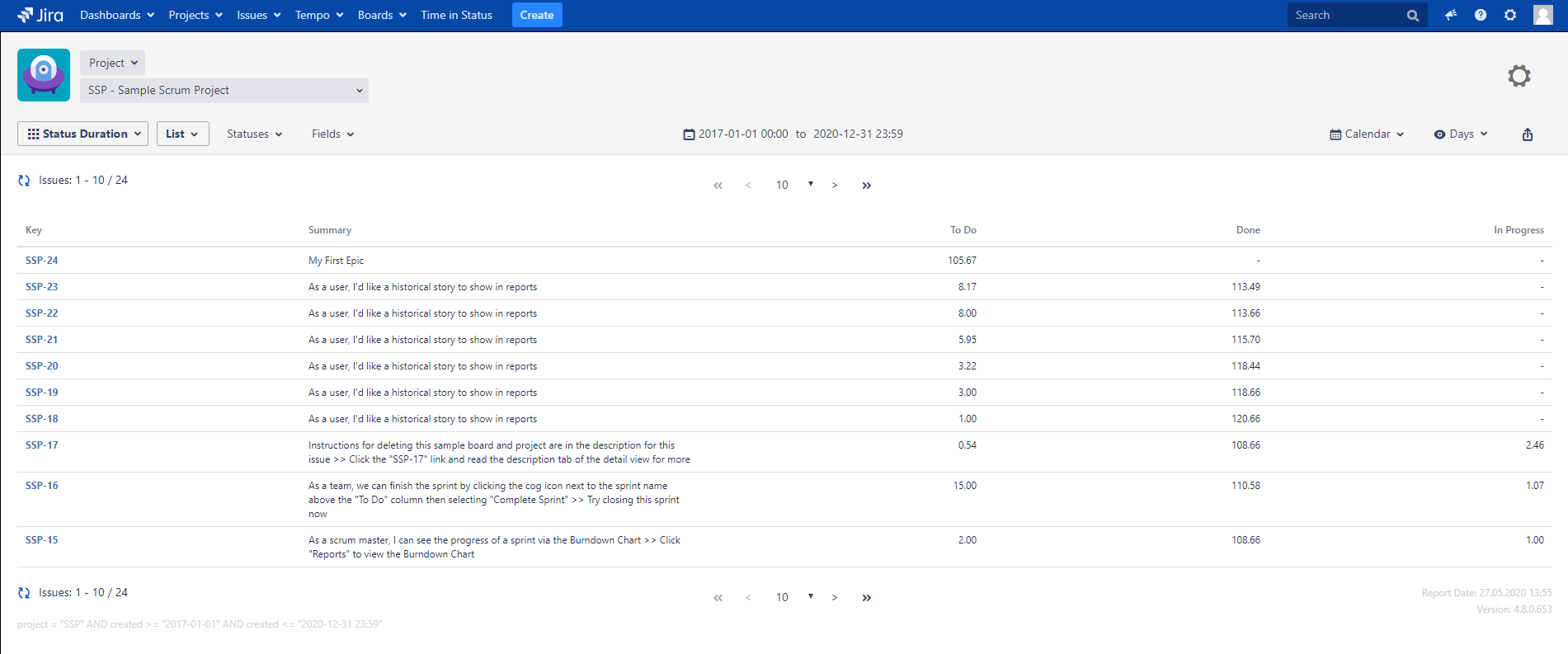The image size is (1568, 654).
Task: Expand the SSP - Sample Scrum Project selector
Action: click(x=224, y=91)
